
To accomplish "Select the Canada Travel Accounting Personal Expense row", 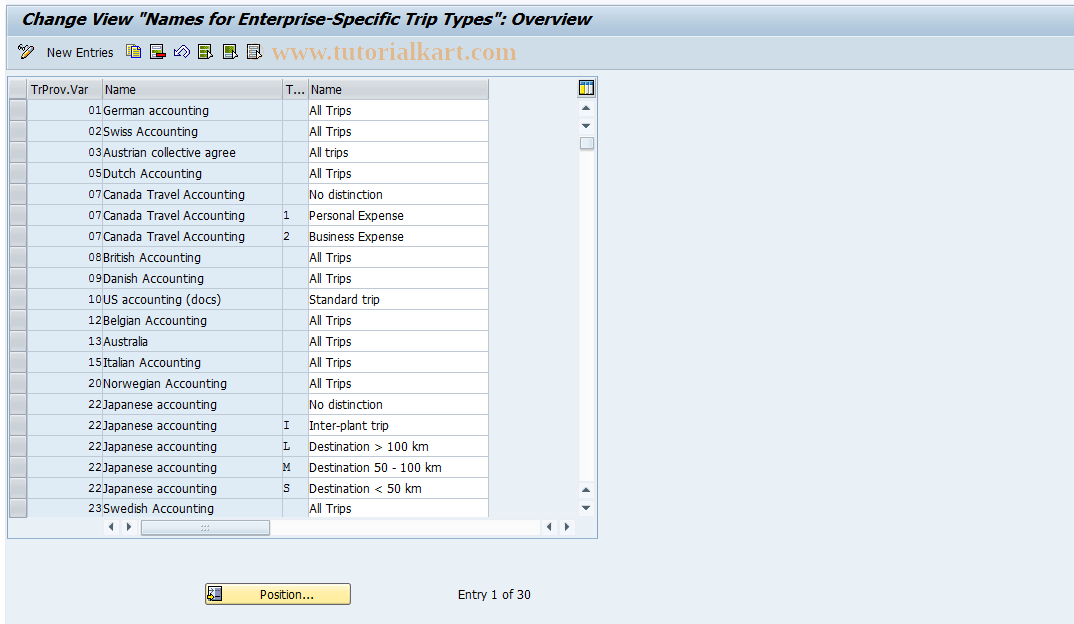I will click(18, 215).
